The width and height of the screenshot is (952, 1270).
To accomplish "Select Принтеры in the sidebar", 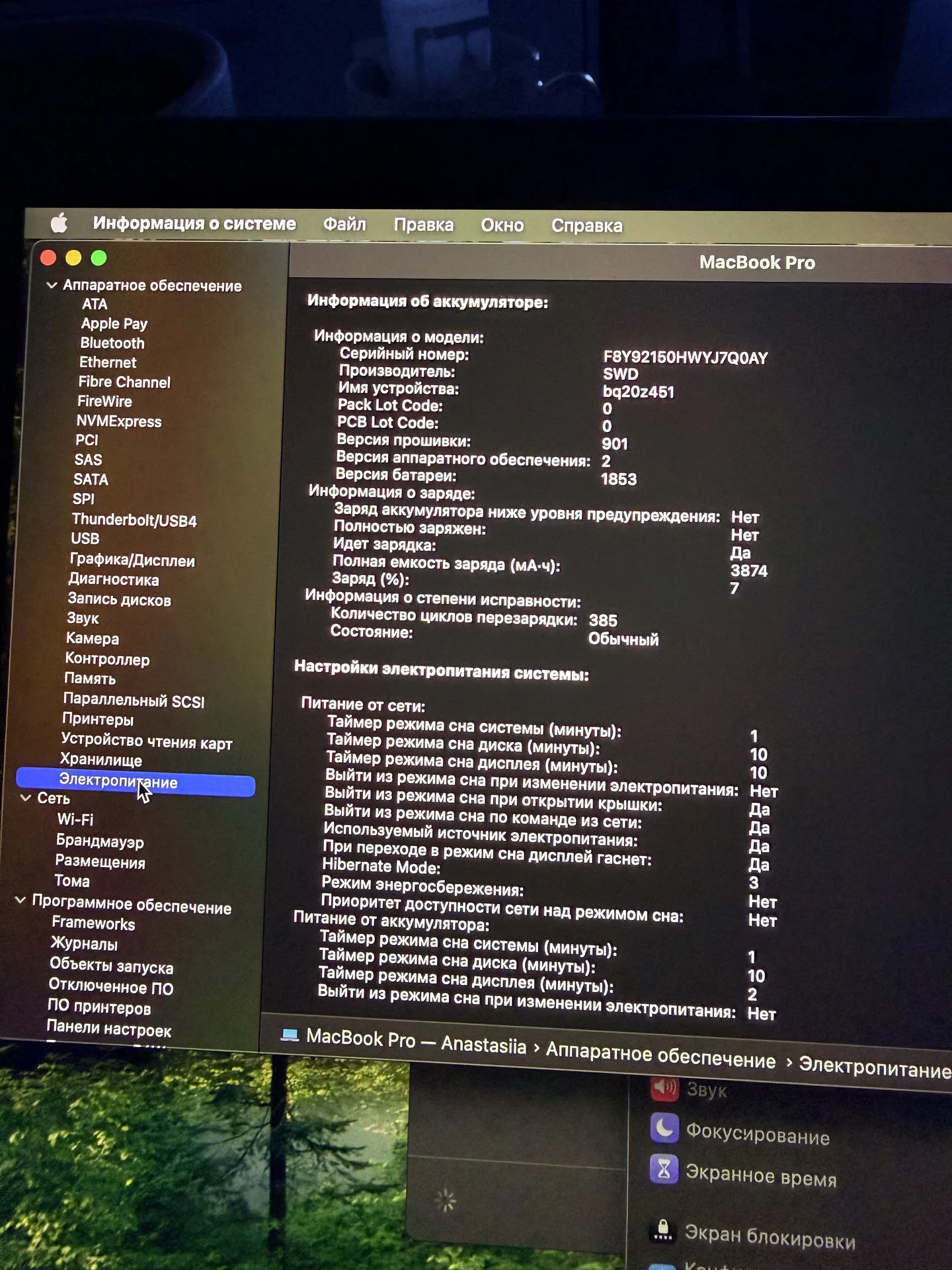I will 98,719.
